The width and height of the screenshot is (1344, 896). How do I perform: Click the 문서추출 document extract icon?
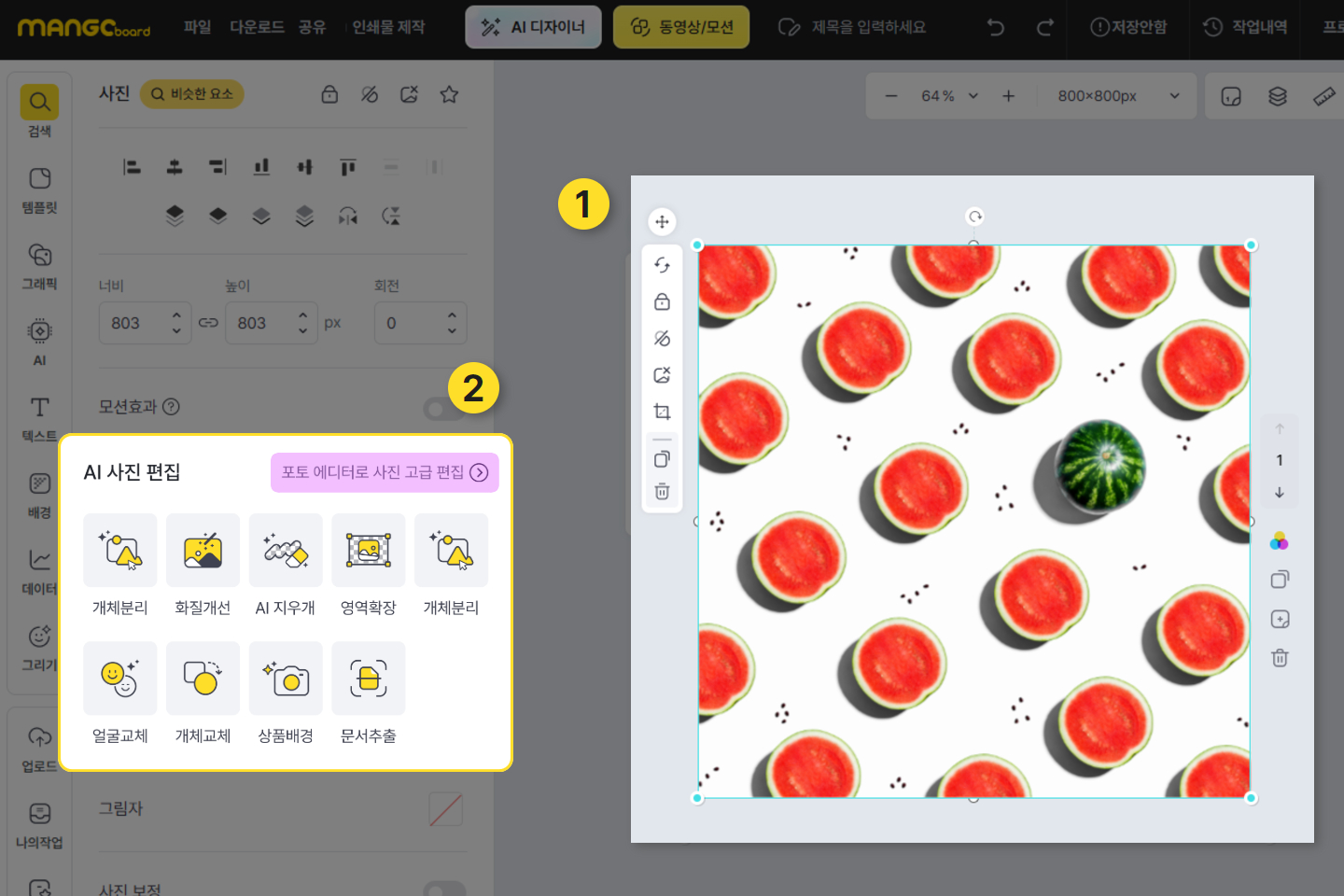(369, 679)
